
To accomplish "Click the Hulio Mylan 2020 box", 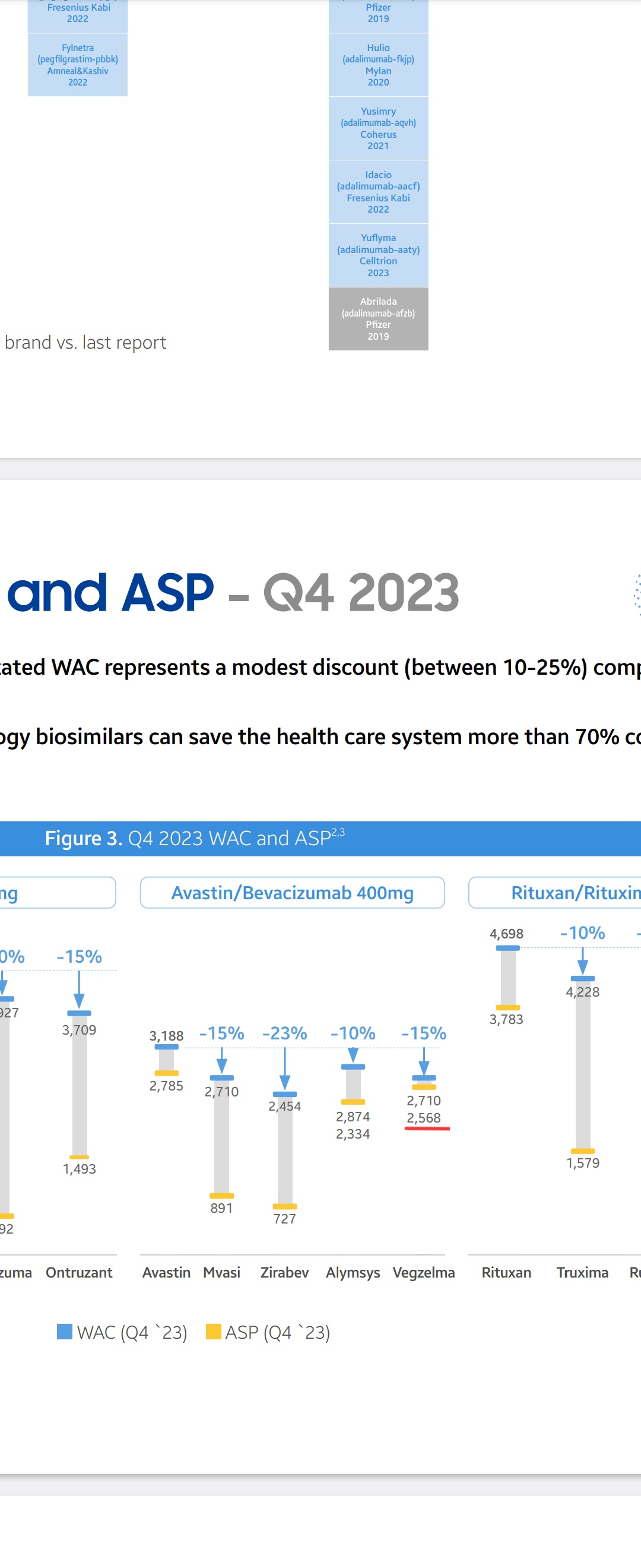I will [x=378, y=65].
